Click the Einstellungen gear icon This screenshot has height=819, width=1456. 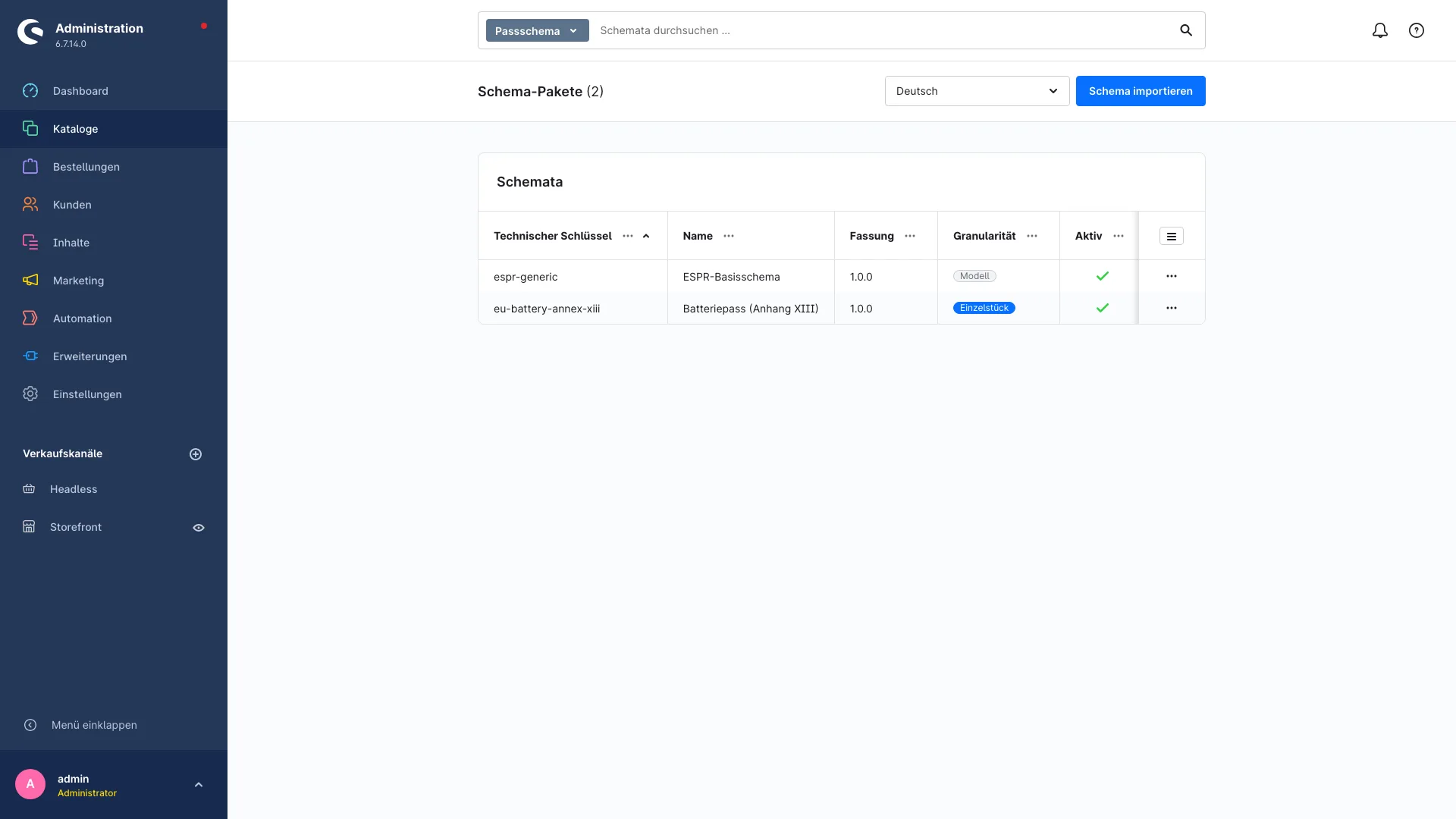click(x=30, y=394)
